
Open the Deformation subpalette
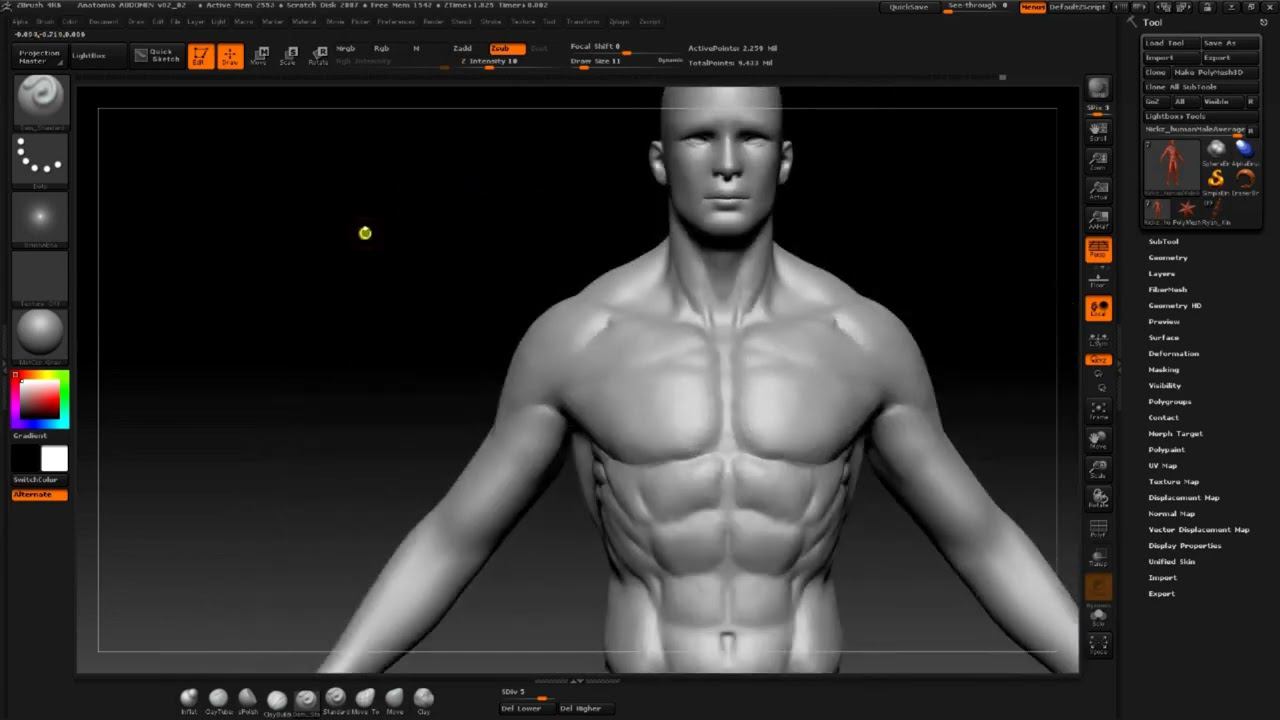pyautogui.click(x=1173, y=354)
